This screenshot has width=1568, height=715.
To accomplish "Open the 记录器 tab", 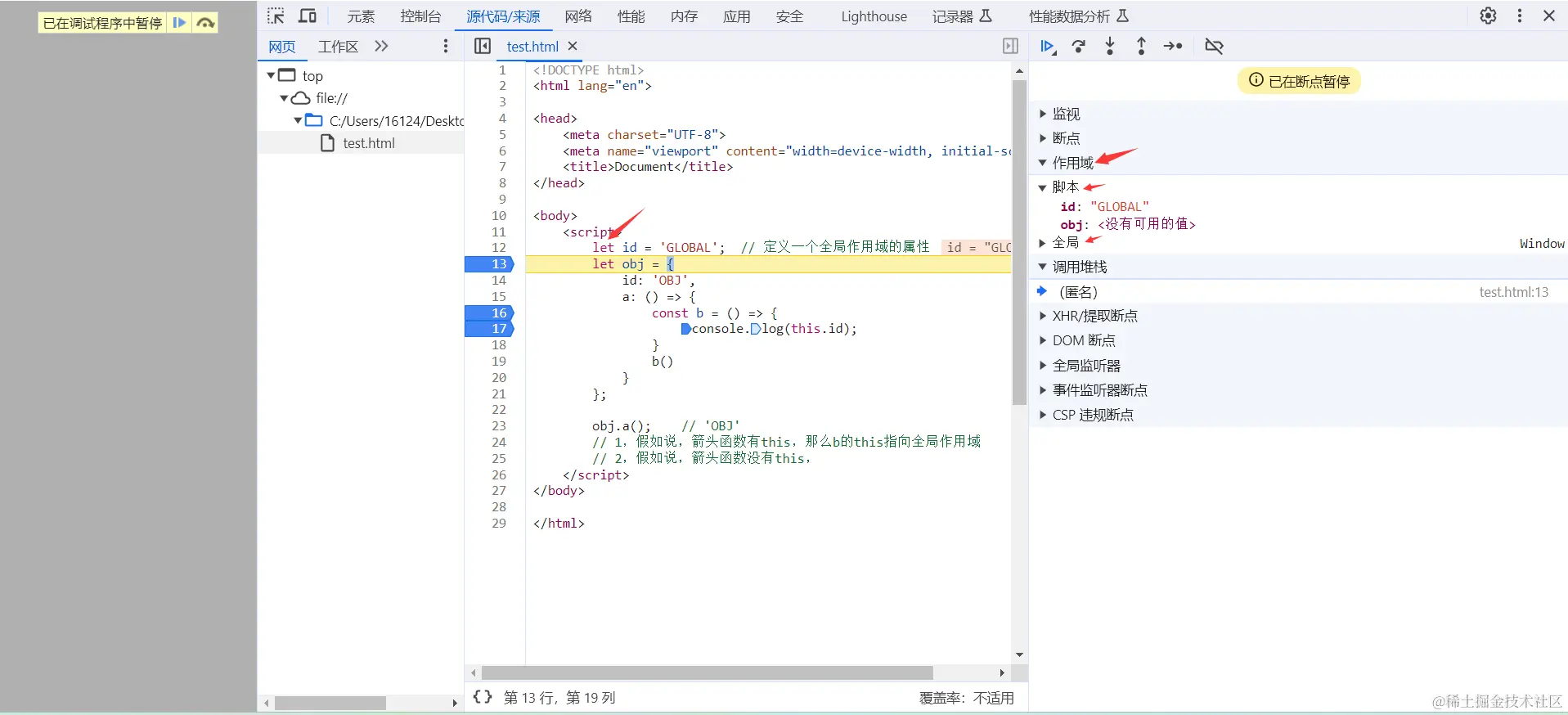I will [x=962, y=16].
